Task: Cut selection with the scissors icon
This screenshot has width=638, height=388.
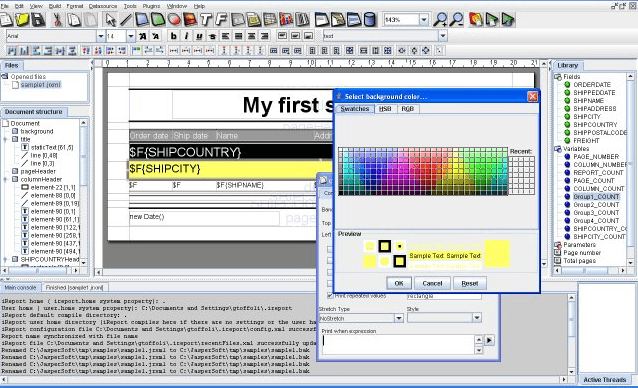Action: (57, 20)
